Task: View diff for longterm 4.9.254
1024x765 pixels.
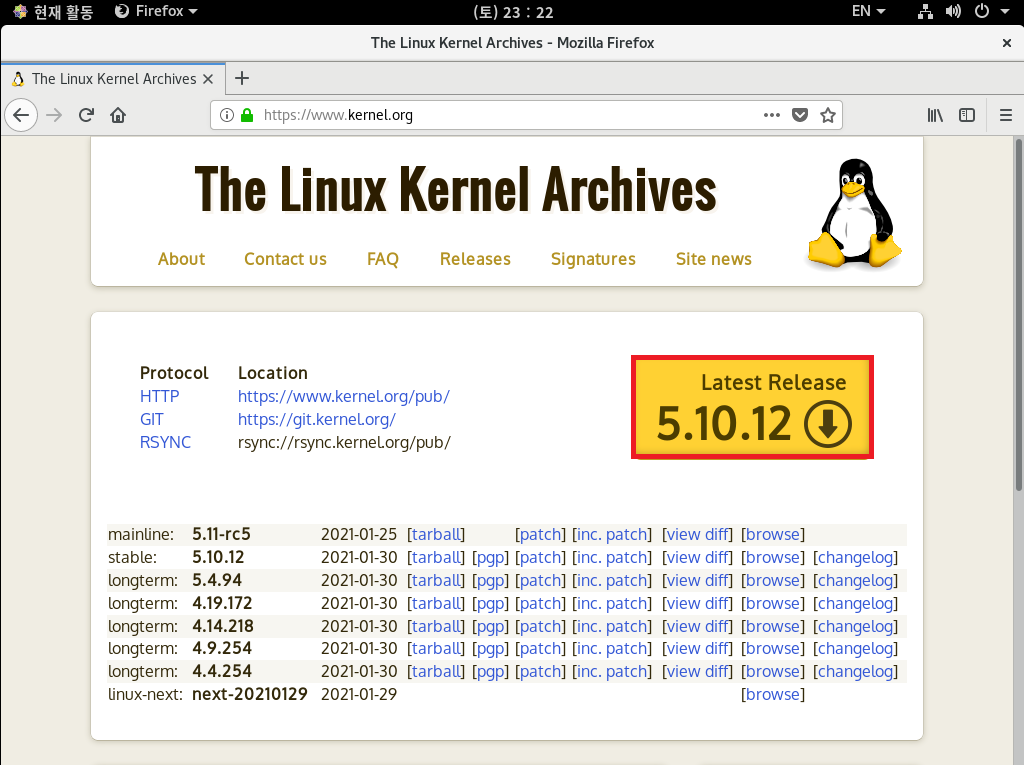Action: tap(697, 648)
